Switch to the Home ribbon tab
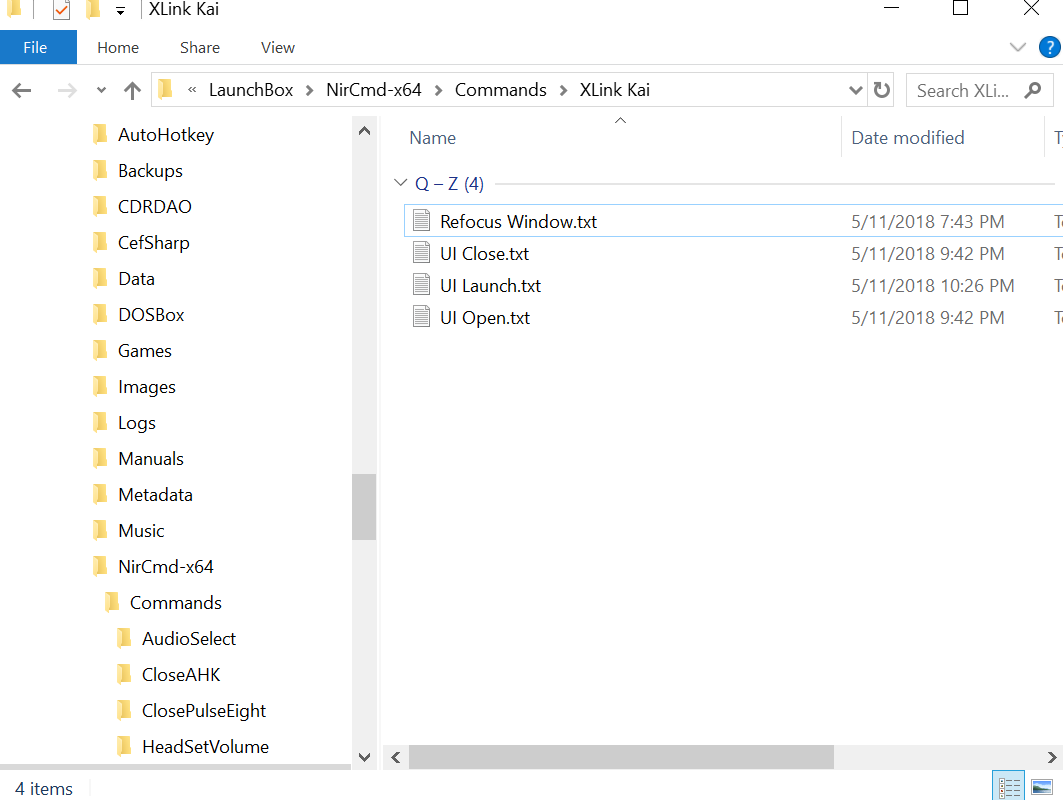 [x=118, y=47]
